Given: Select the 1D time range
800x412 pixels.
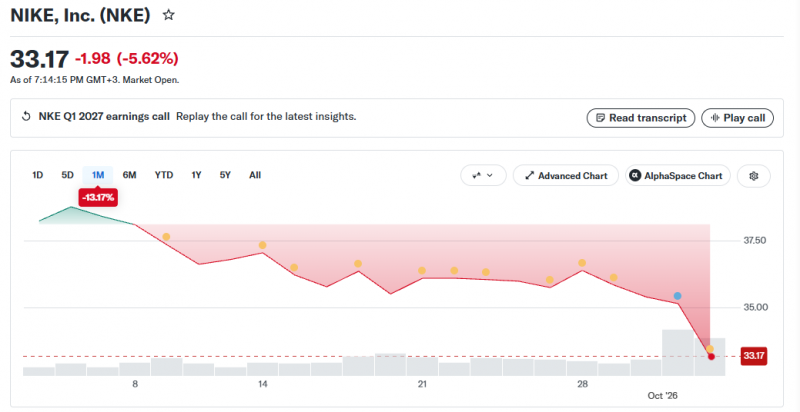Looking at the screenshot, I should pos(37,175).
